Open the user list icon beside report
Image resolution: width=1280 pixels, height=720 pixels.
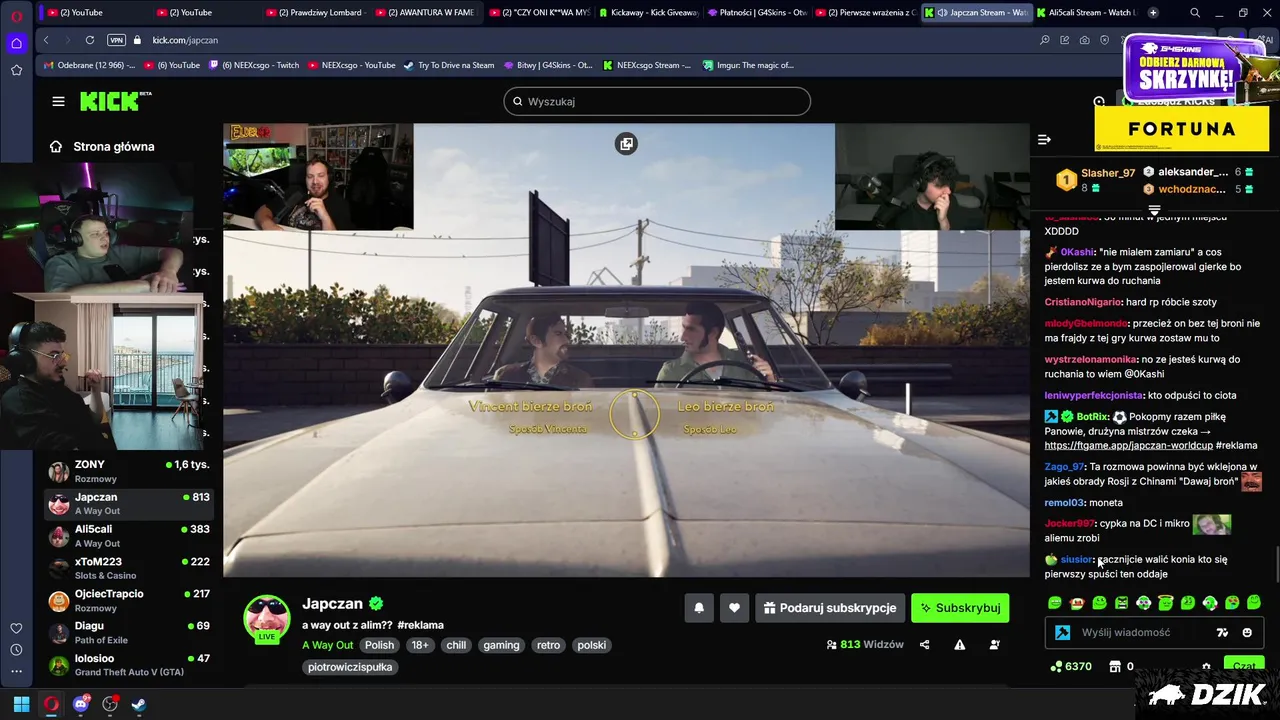point(994,645)
